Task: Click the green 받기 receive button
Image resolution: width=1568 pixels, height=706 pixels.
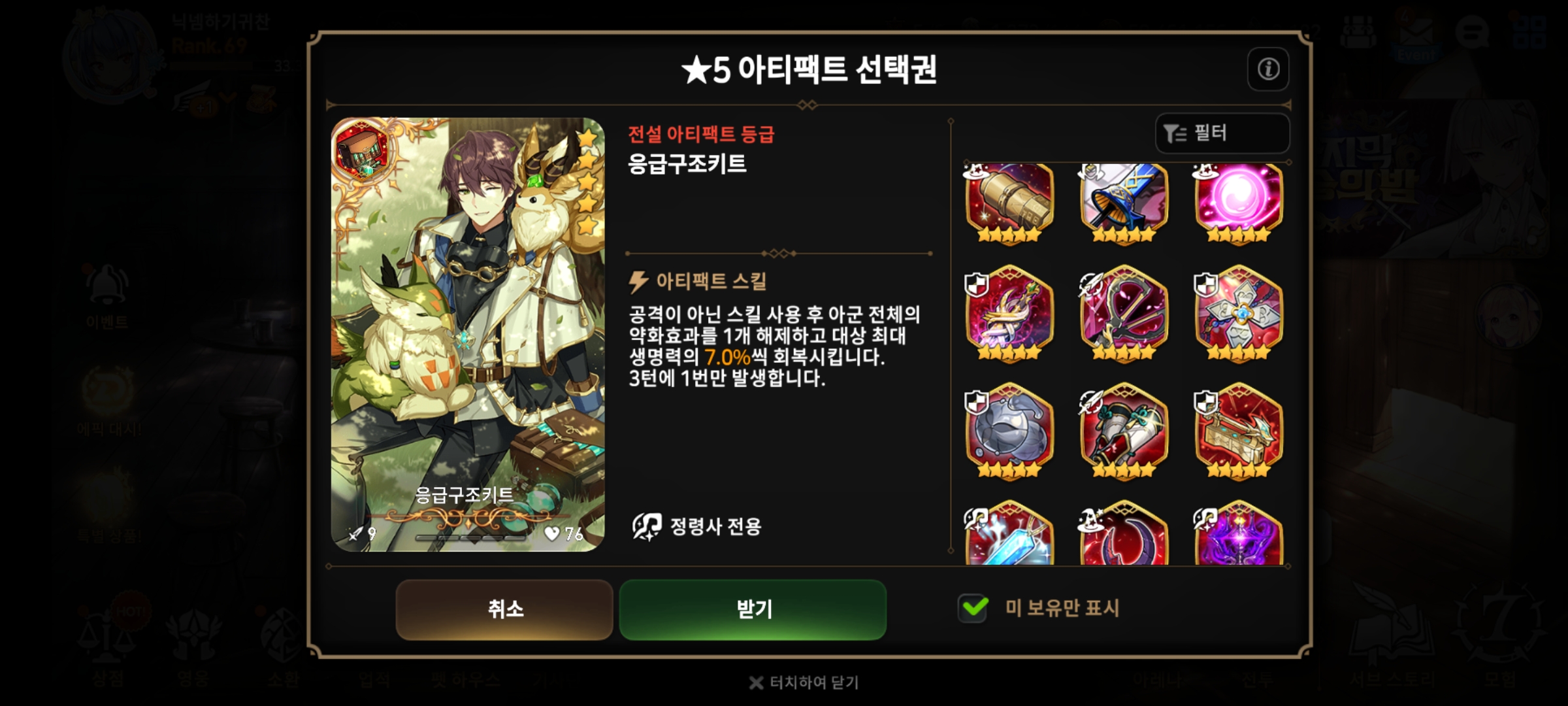Action: 753,609
